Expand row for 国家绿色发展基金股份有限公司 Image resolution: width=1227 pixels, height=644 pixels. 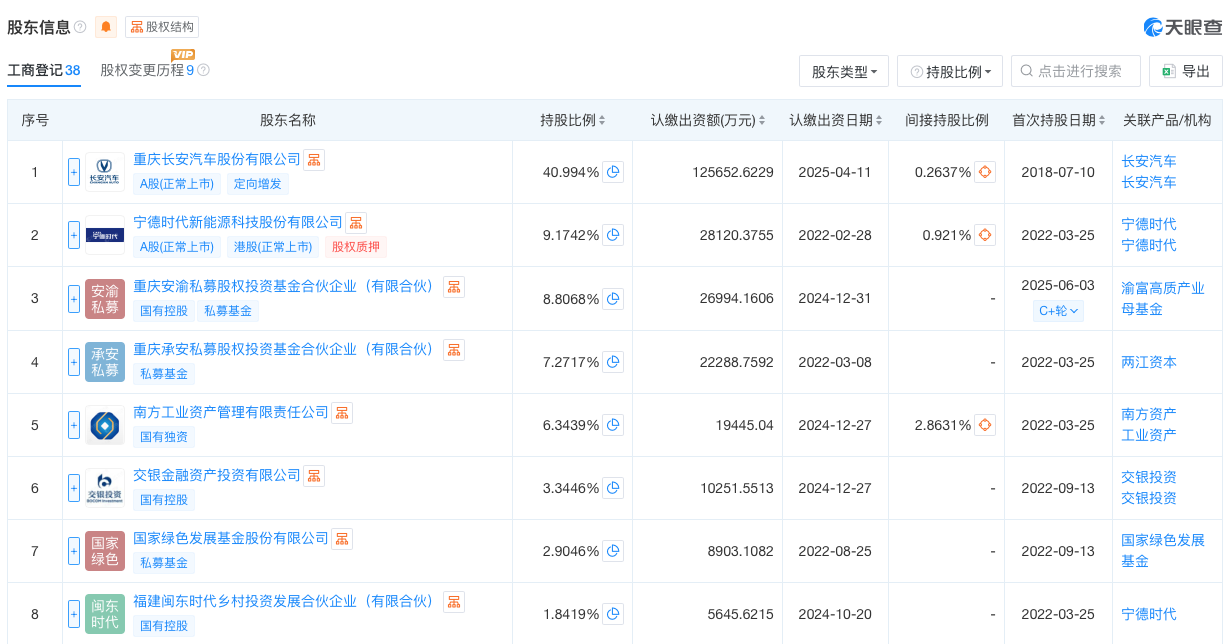tap(74, 551)
